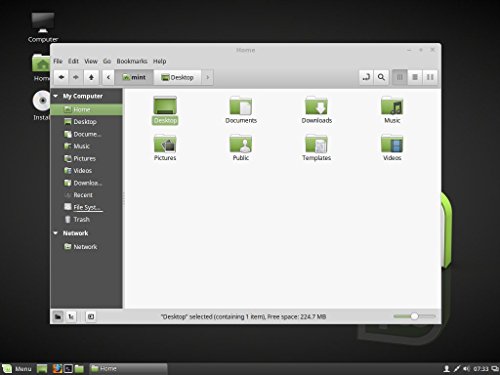
Task: Launch the terminal from the panel
Action: click(x=68, y=368)
